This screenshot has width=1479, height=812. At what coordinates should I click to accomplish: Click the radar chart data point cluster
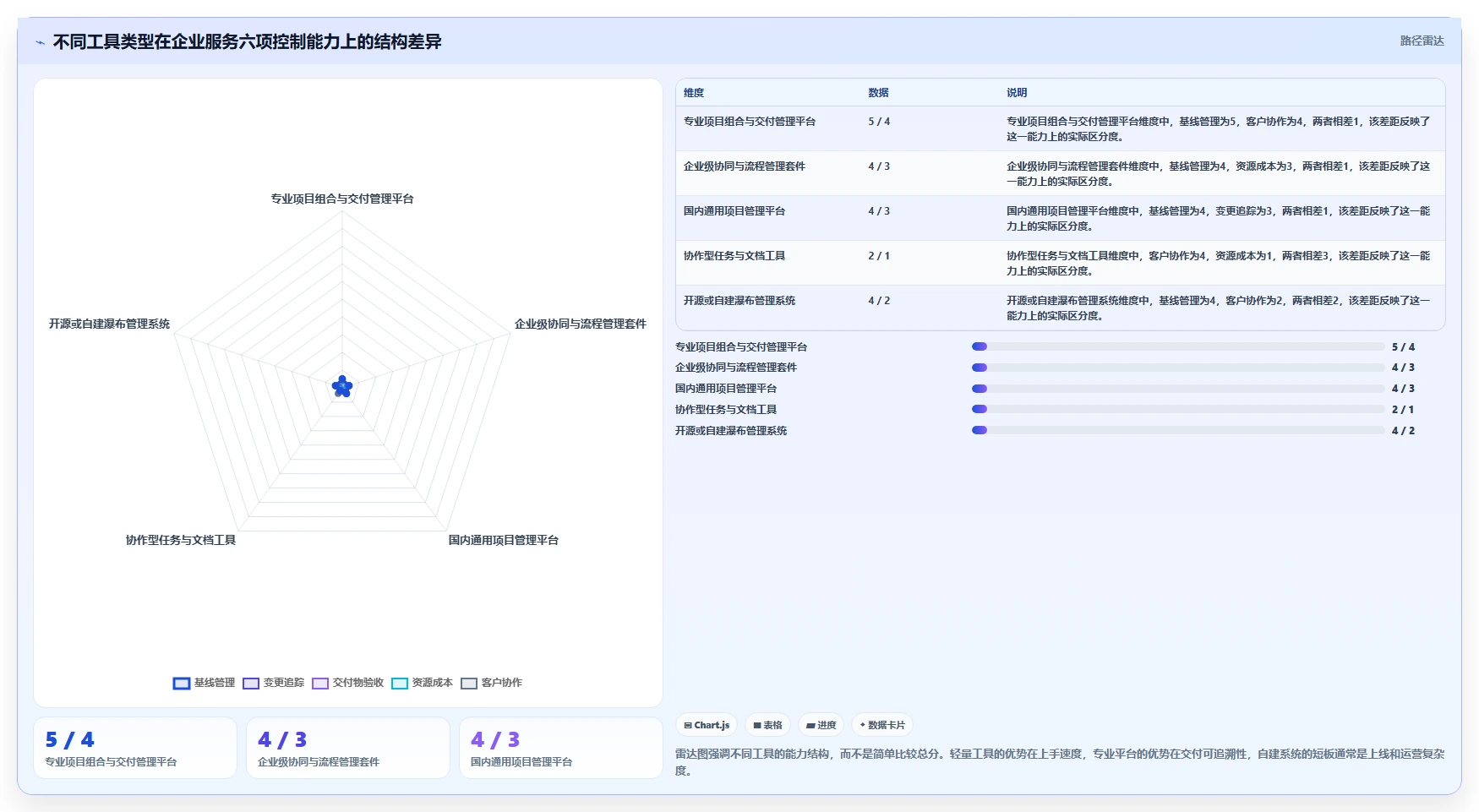342,387
